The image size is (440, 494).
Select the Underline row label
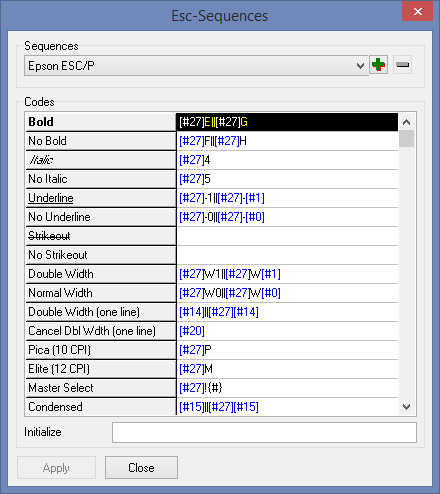(101, 198)
